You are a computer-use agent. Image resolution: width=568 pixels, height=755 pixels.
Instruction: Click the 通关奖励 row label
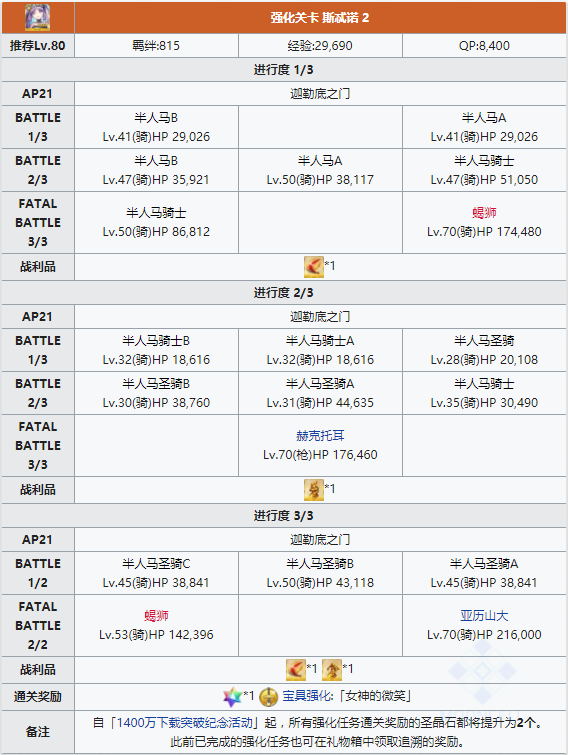(38, 696)
